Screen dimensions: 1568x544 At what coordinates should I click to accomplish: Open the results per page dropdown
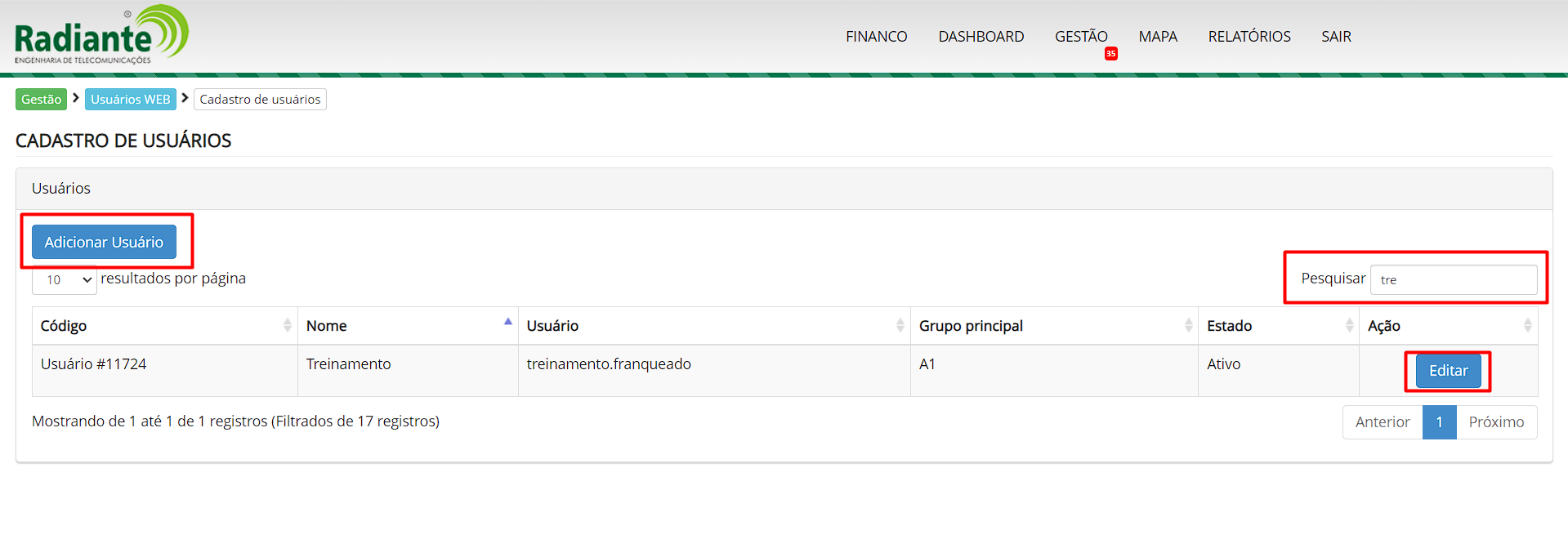tap(65, 280)
